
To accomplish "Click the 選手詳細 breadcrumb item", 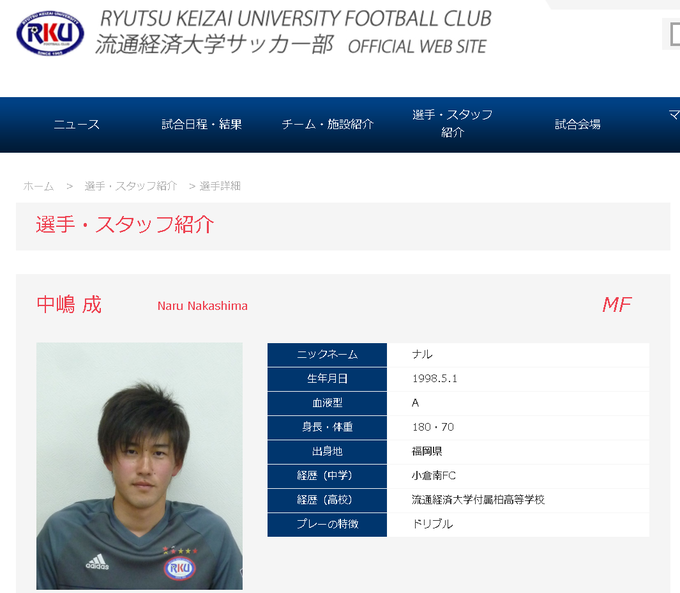I will (220, 186).
